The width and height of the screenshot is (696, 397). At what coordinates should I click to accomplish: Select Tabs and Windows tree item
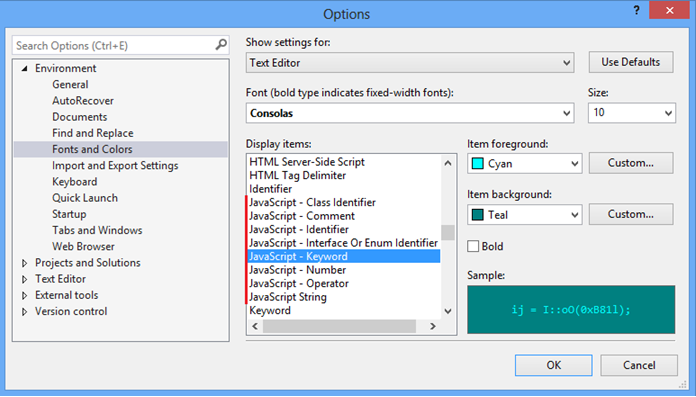[97, 230]
